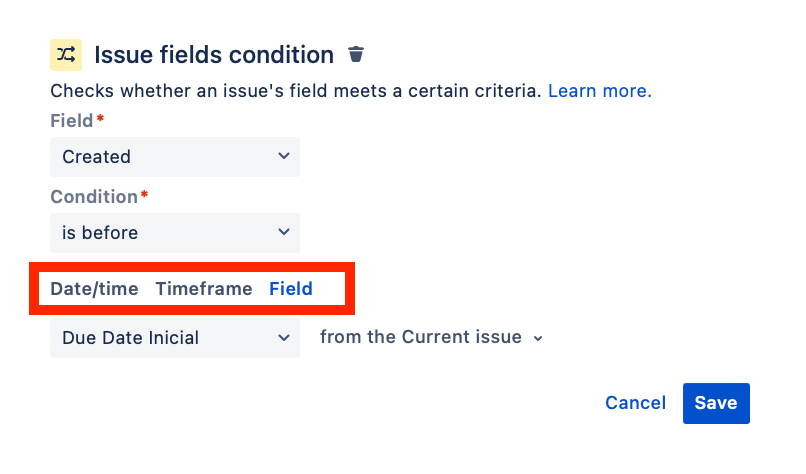Viewport: 806px width, 474px height.
Task: Click the yellow Issue fields condition icon
Action: pos(66,54)
